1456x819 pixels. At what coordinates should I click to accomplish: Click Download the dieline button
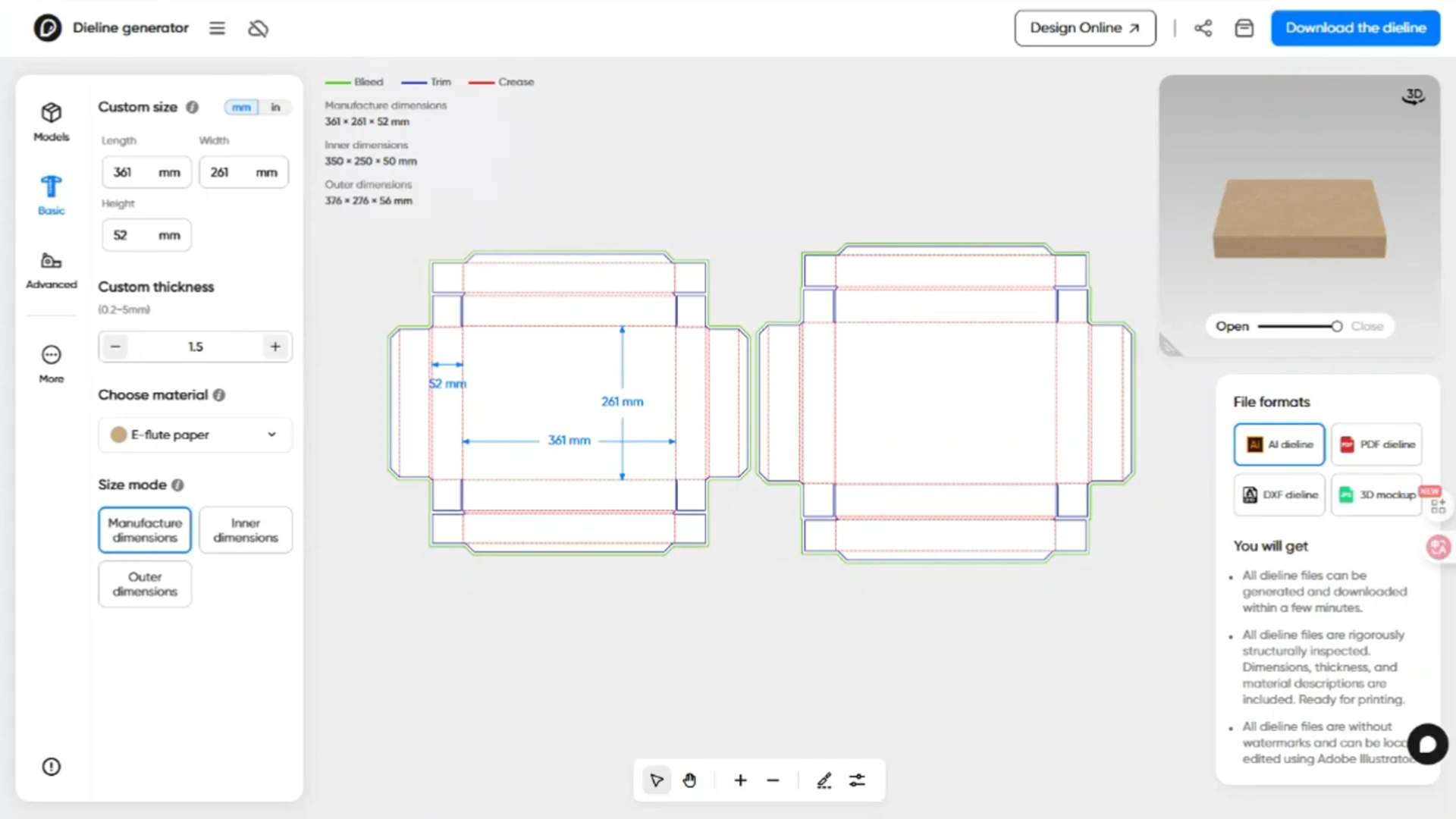tap(1355, 28)
